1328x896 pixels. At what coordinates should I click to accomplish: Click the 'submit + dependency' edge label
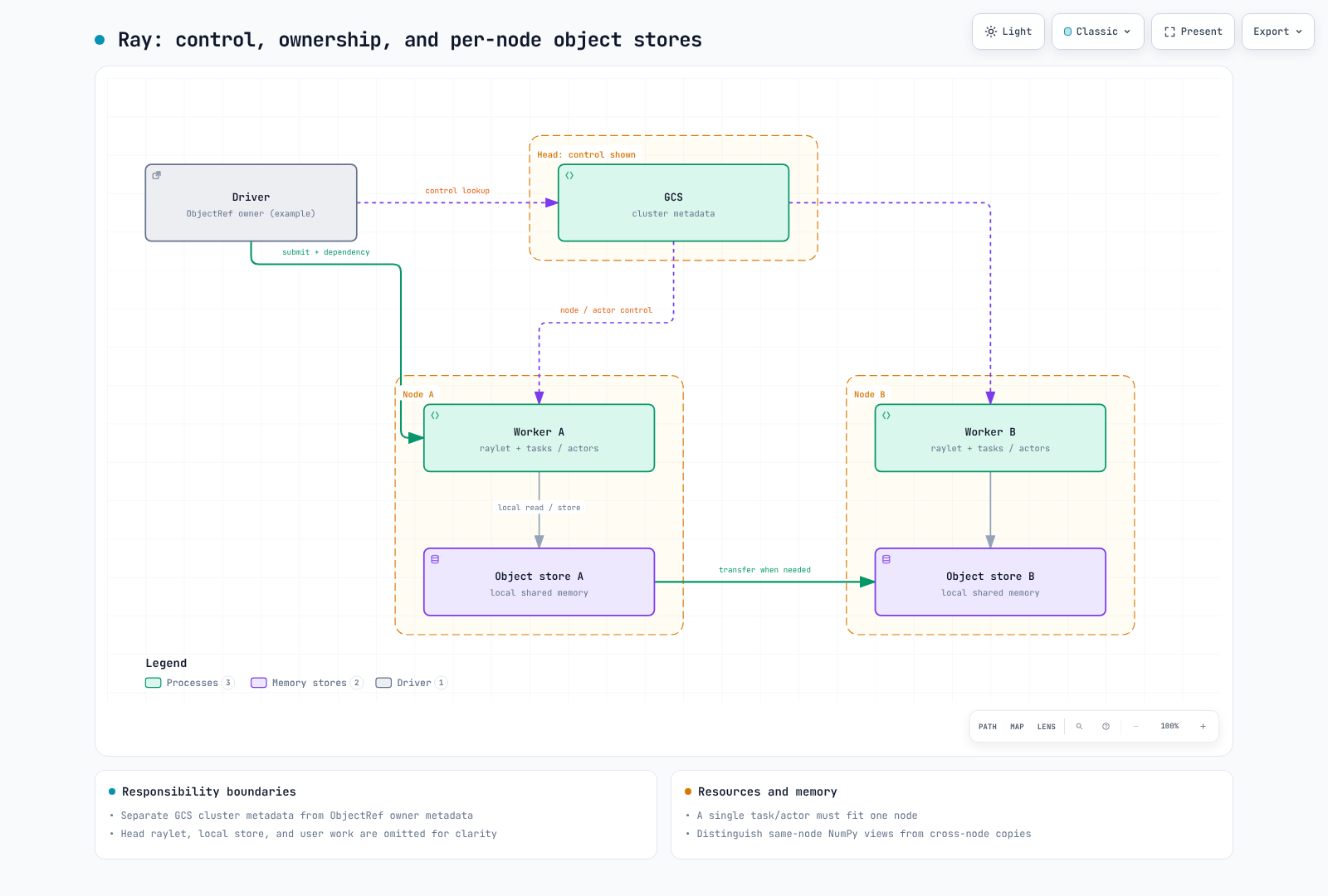pos(326,252)
